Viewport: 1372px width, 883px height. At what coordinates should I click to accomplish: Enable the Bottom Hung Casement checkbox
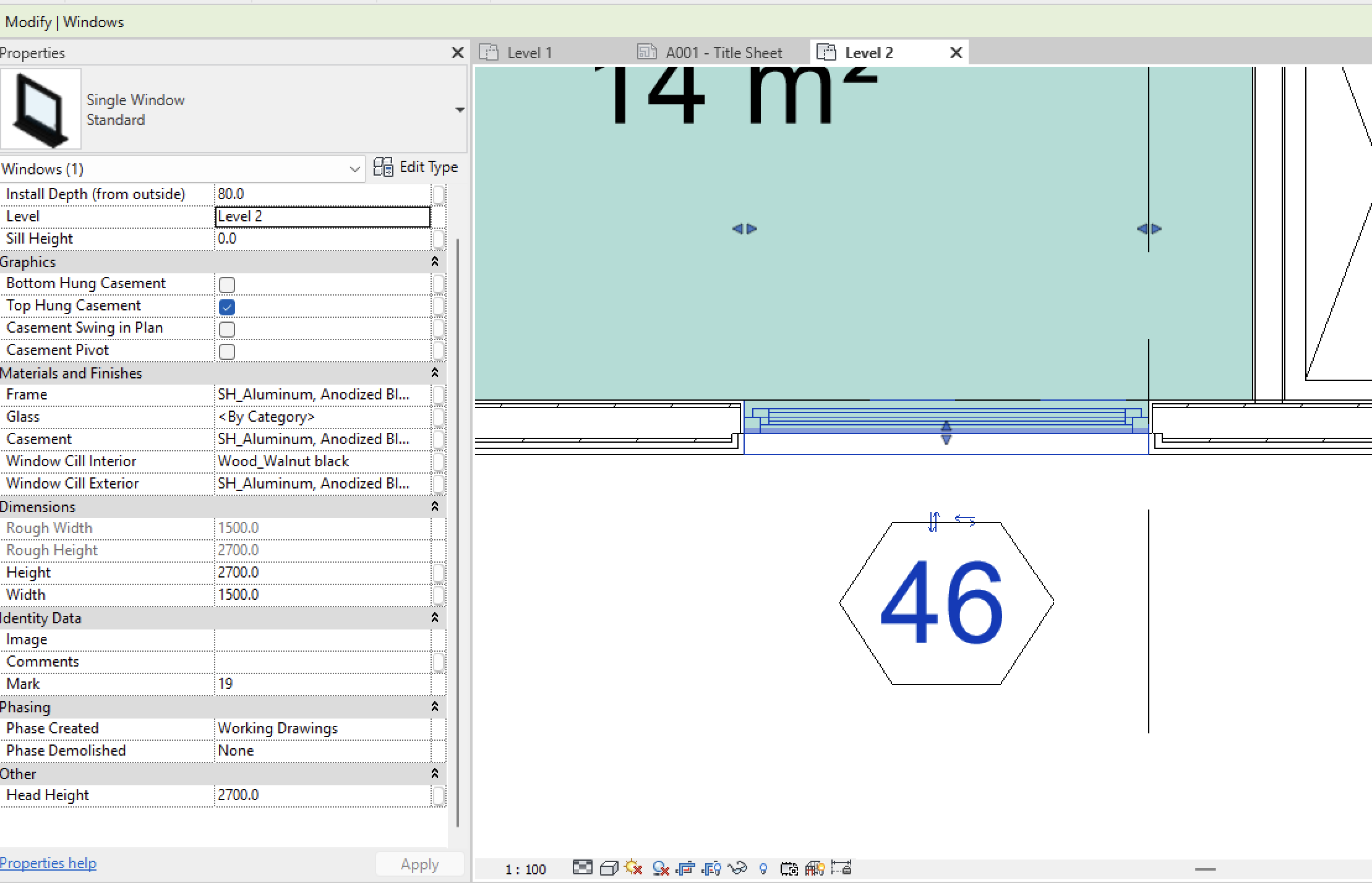pyautogui.click(x=227, y=283)
